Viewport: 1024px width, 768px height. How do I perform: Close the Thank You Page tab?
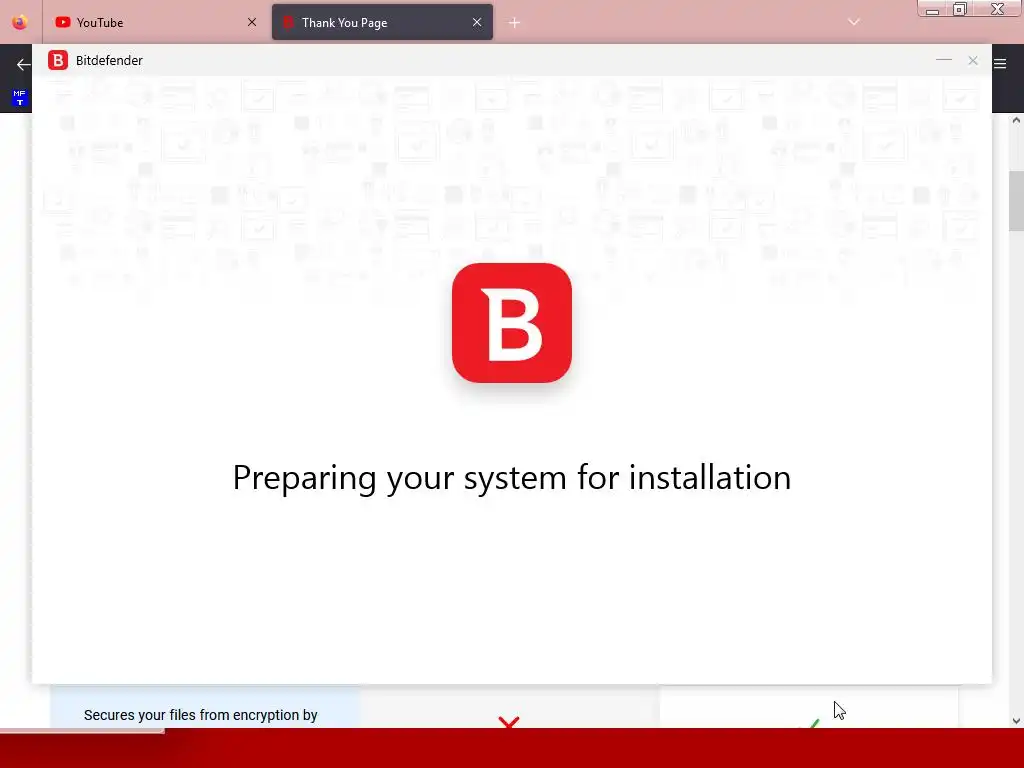[477, 22]
